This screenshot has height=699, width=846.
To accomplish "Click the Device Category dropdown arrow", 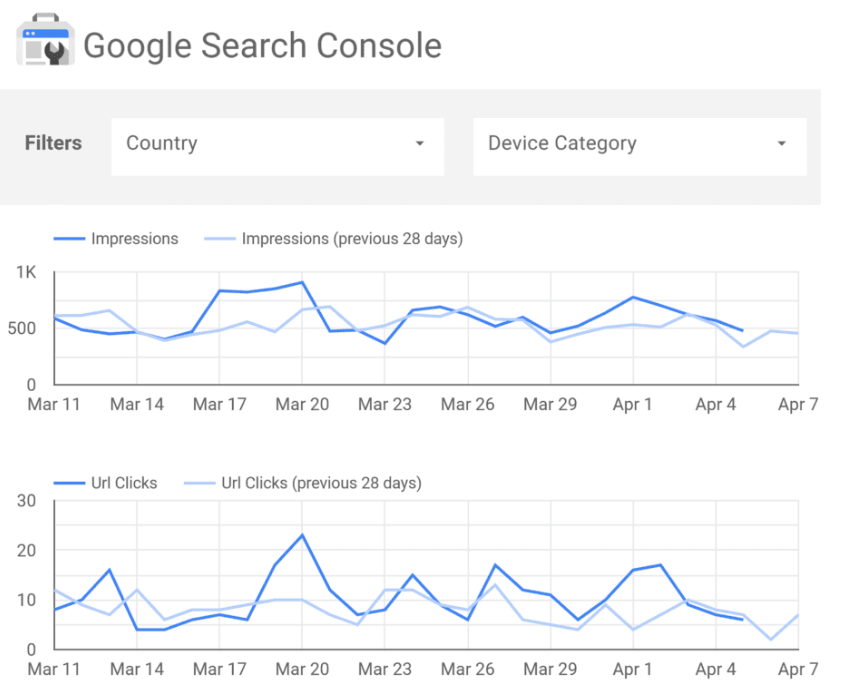I will point(781,145).
